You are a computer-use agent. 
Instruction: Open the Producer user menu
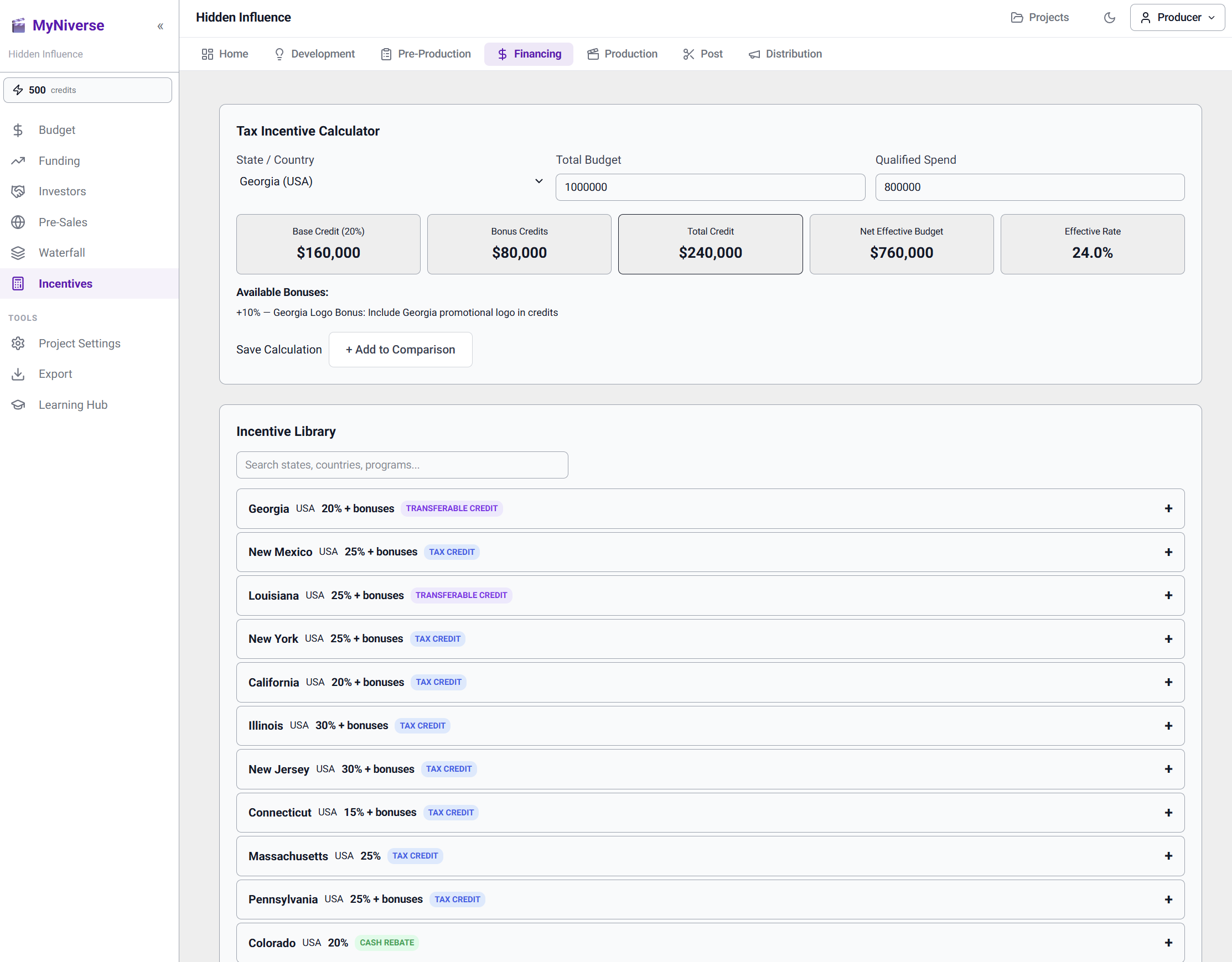(1177, 18)
